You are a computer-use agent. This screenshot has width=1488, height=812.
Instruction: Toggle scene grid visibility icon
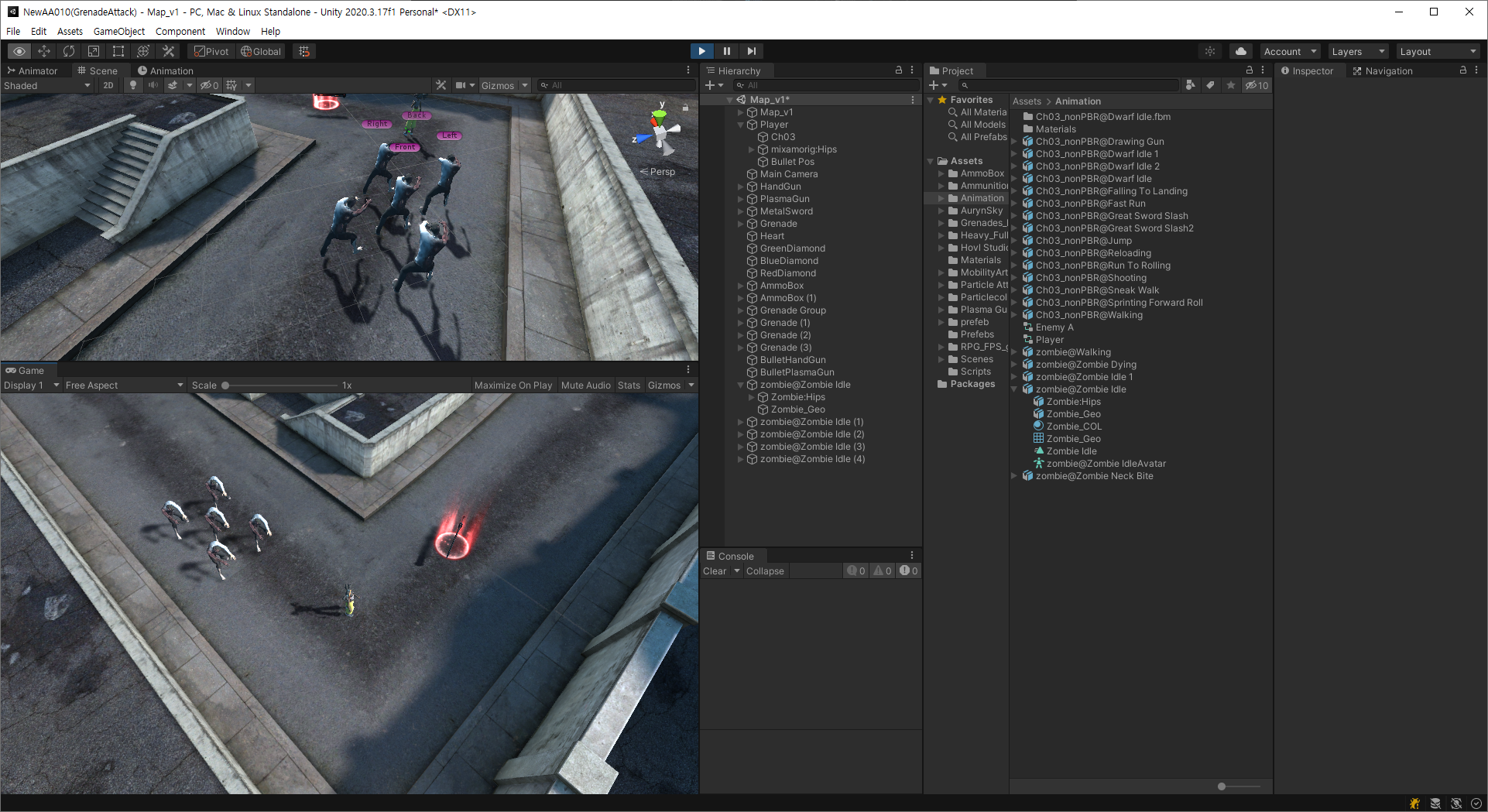pyautogui.click(x=231, y=85)
